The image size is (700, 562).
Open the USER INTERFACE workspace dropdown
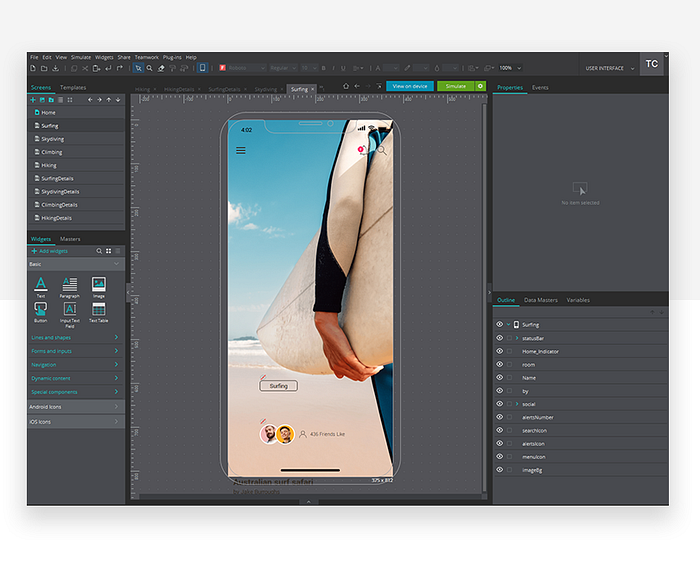point(610,68)
